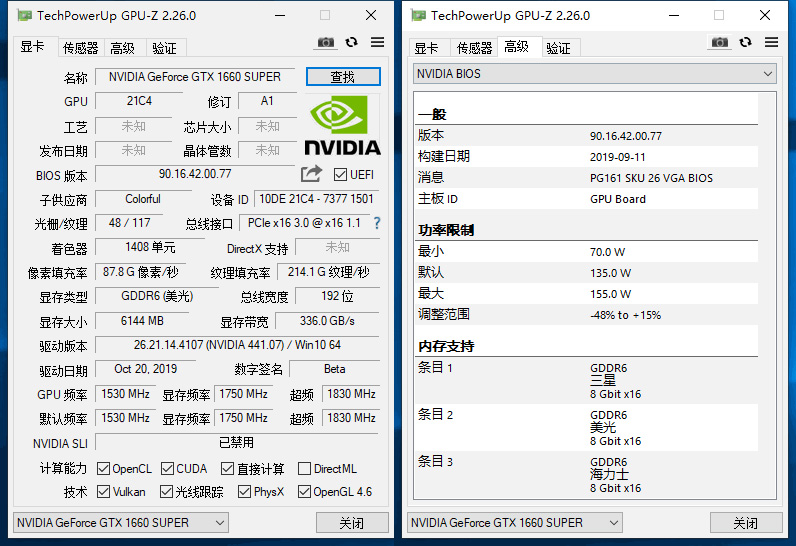This screenshot has height=546, width=796.
Task: Click the 关闭 button in the left window
Action: click(352, 523)
